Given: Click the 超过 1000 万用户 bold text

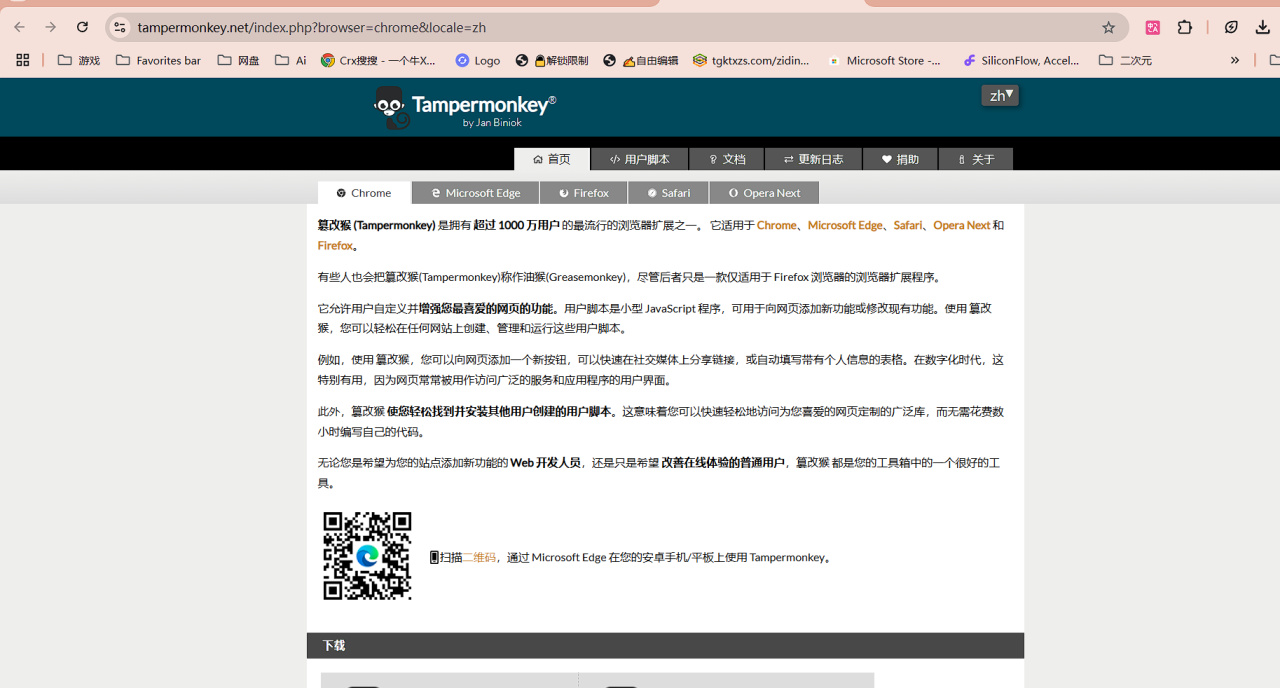Looking at the screenshot, I should [516, 225].
